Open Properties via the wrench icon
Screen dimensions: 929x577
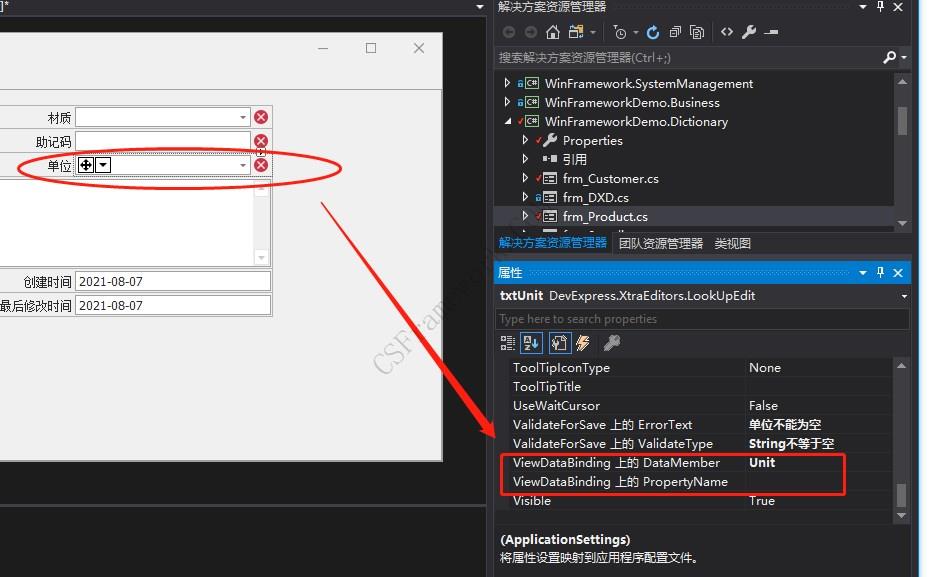[x=749, y=31]
